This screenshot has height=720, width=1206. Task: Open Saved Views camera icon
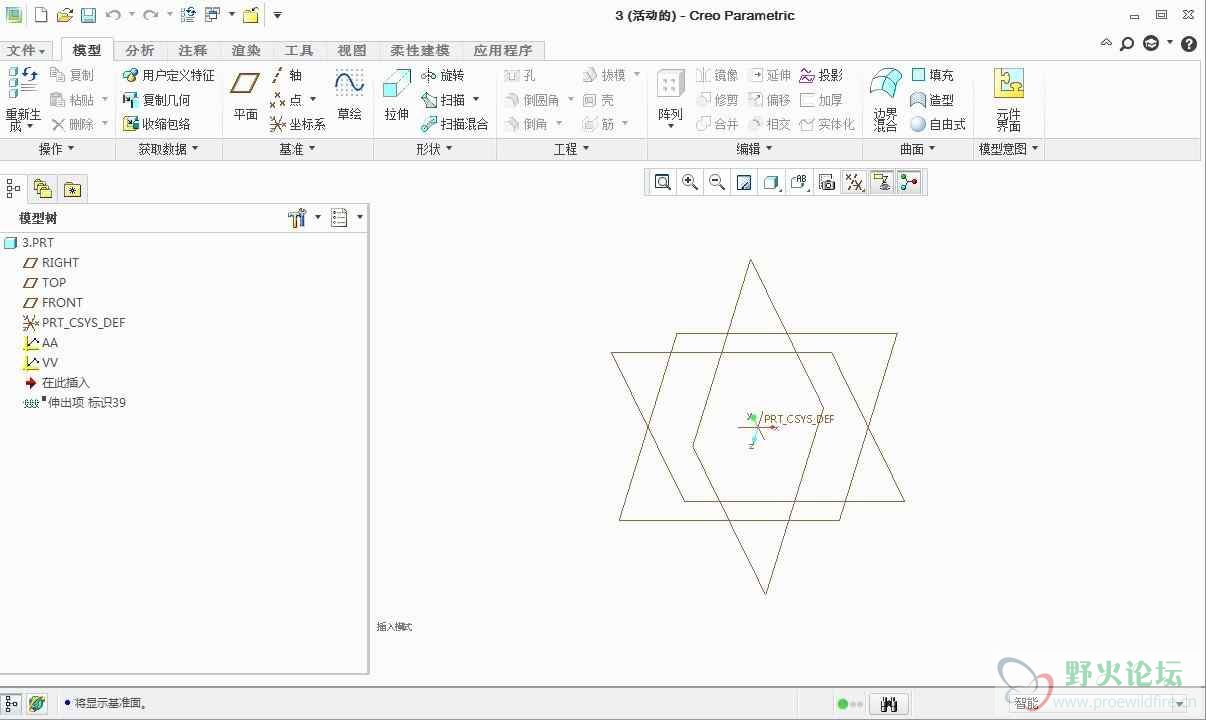827,182
